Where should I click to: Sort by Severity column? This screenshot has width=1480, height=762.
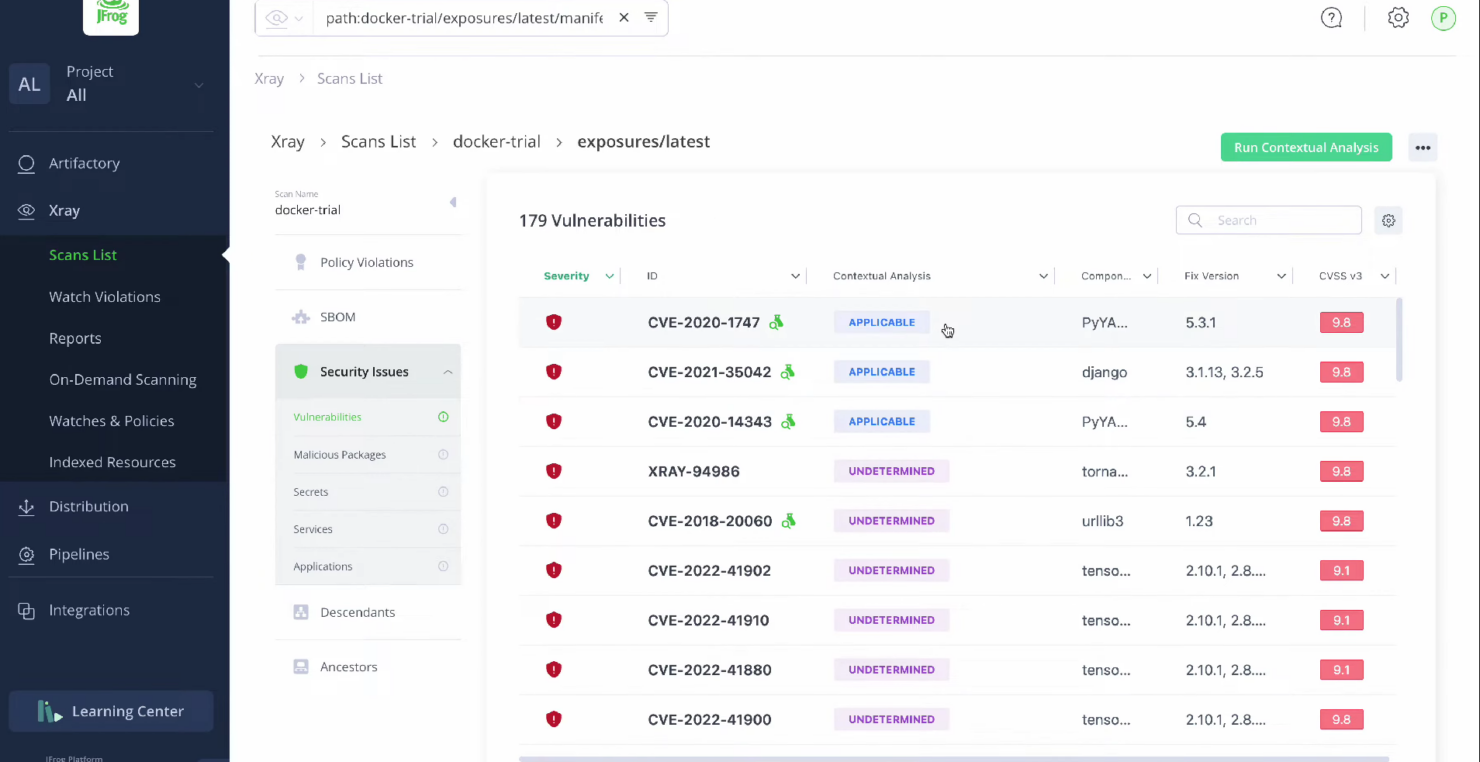click(566, 276)
